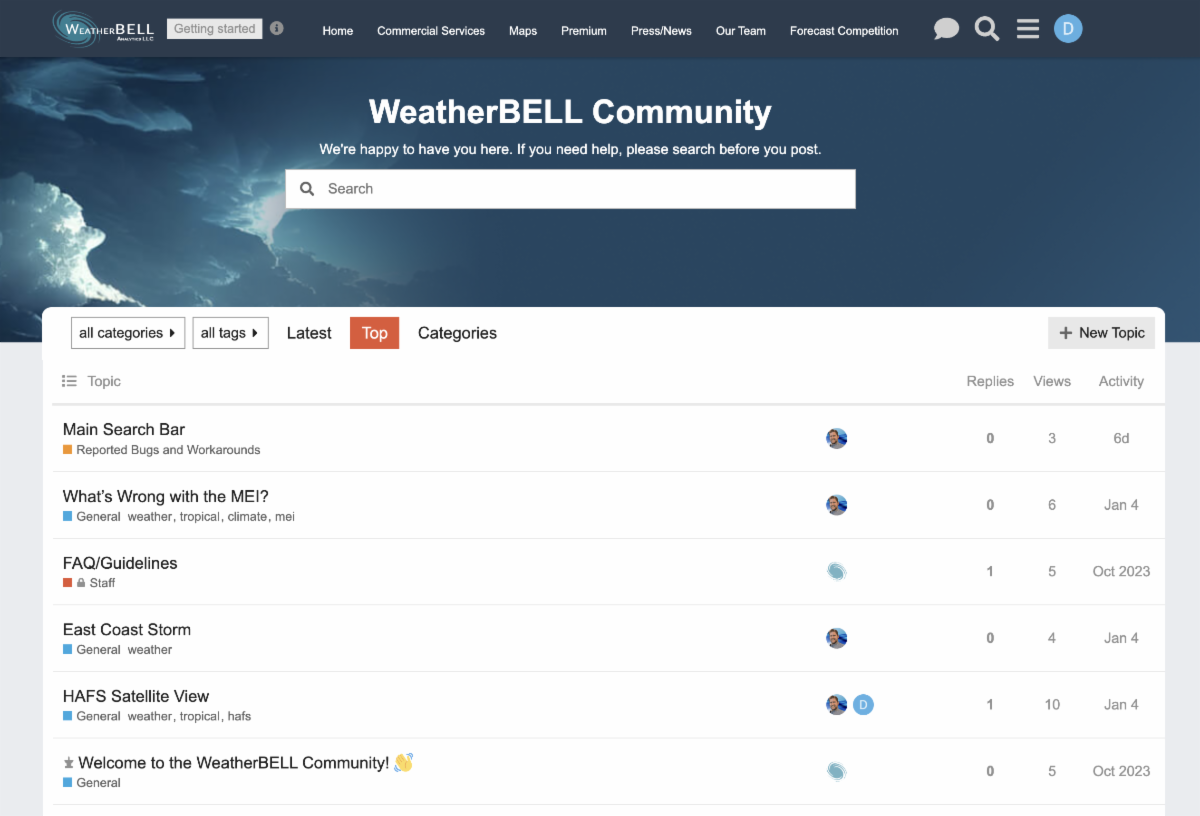Image resolution: width=1200 pixels, height=816 pixels.
Task: Click the bulk select topic list icon
Action: [69, 381]
